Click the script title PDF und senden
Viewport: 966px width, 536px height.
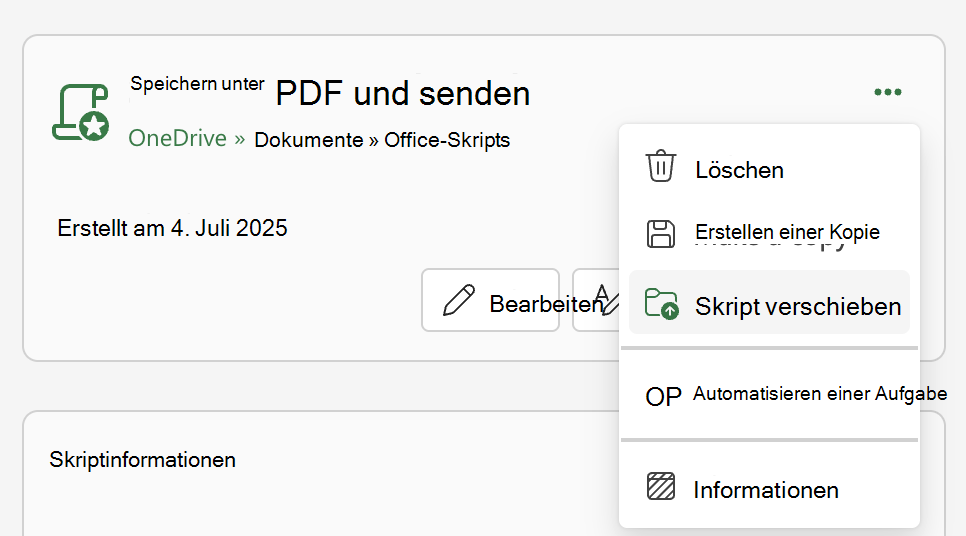point(402,94)
